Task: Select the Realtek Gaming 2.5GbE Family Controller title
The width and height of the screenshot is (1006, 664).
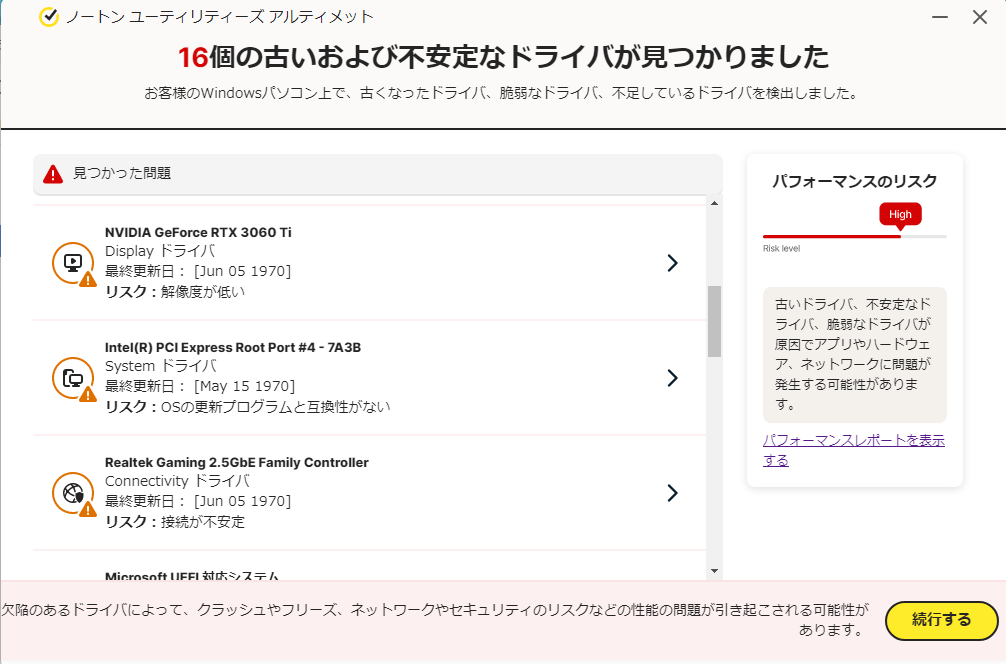Action: (x=237, y=462)
